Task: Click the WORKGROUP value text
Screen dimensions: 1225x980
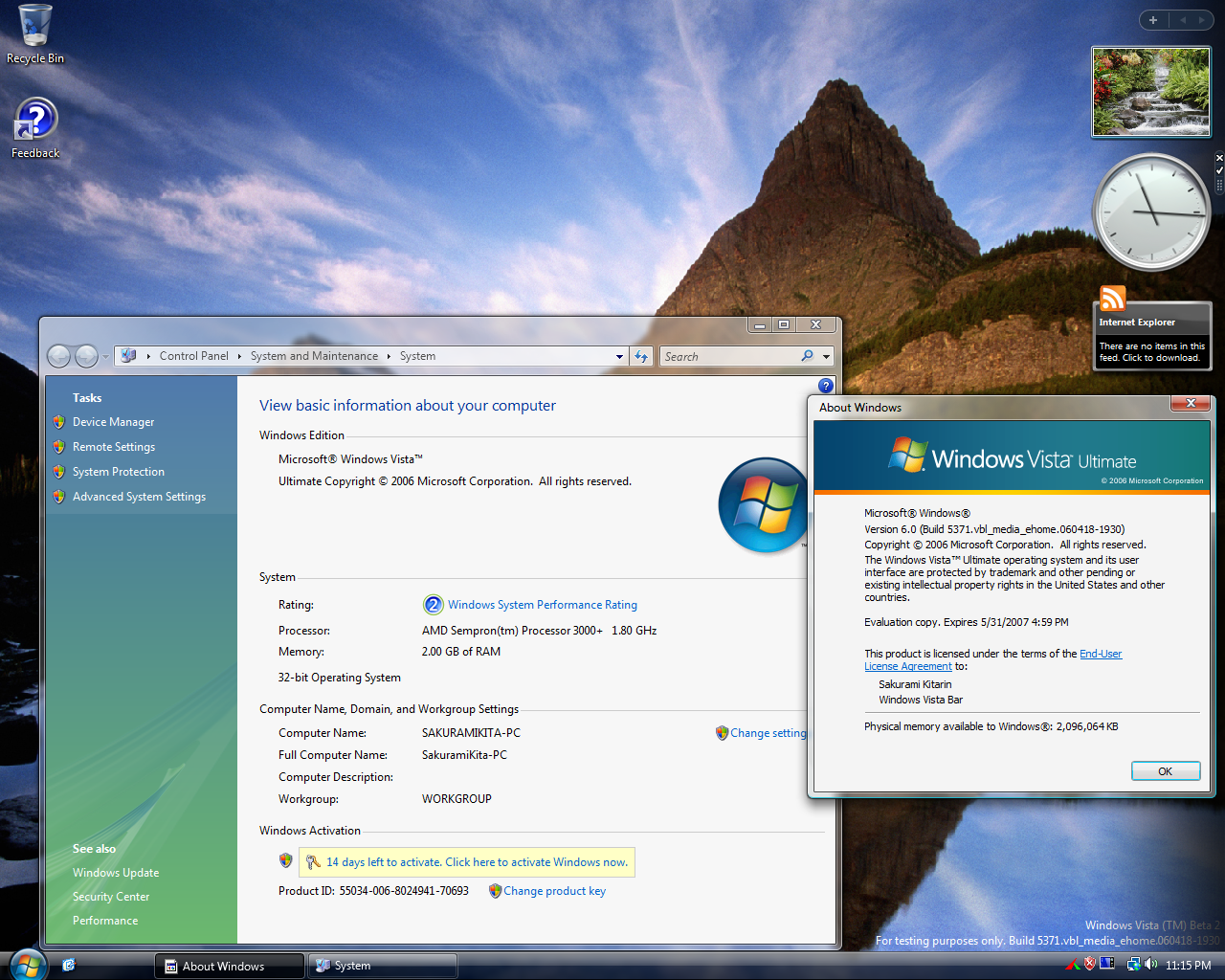Action: click(x=457, y=799)
